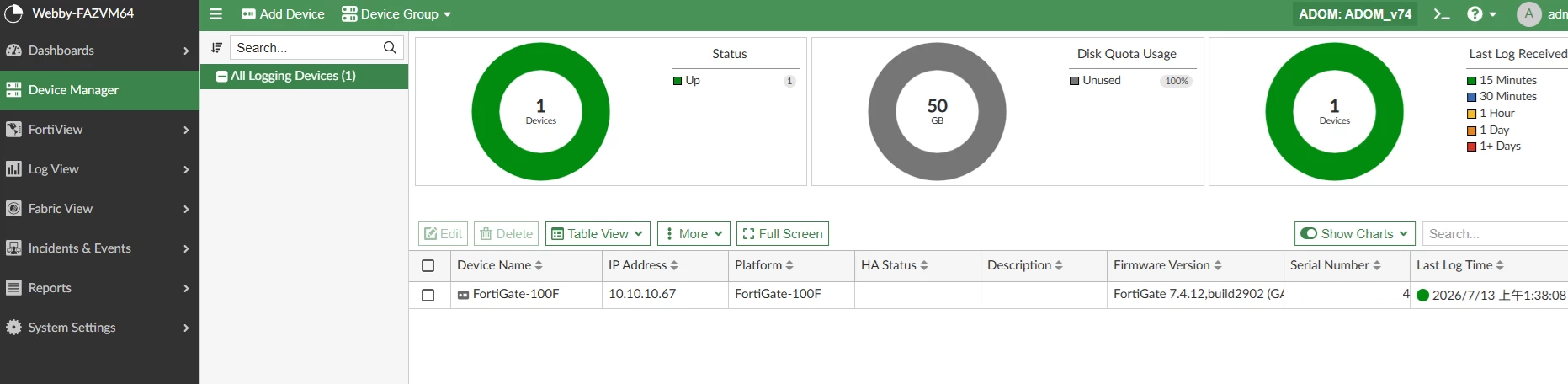Open the Reports menu item
The image size is (1568, 384).
point(99,288)
